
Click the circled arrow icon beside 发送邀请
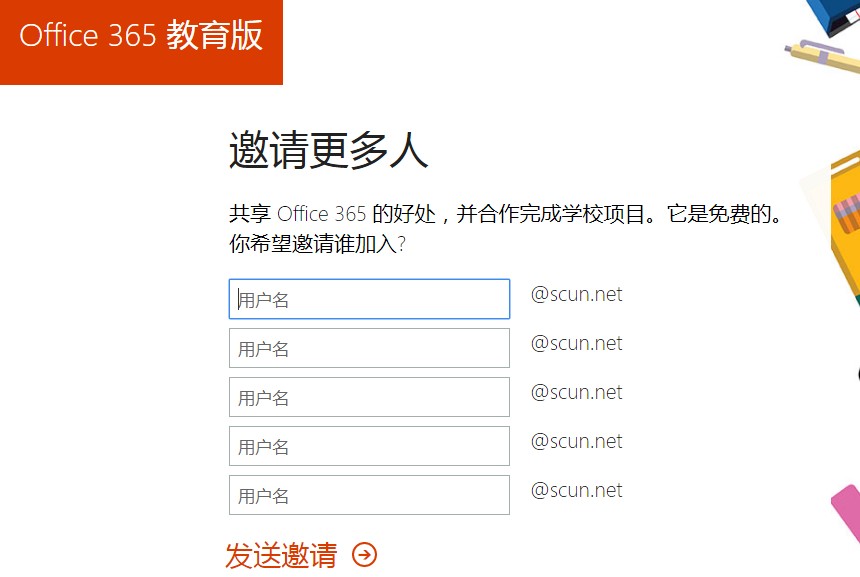(364, 554)
